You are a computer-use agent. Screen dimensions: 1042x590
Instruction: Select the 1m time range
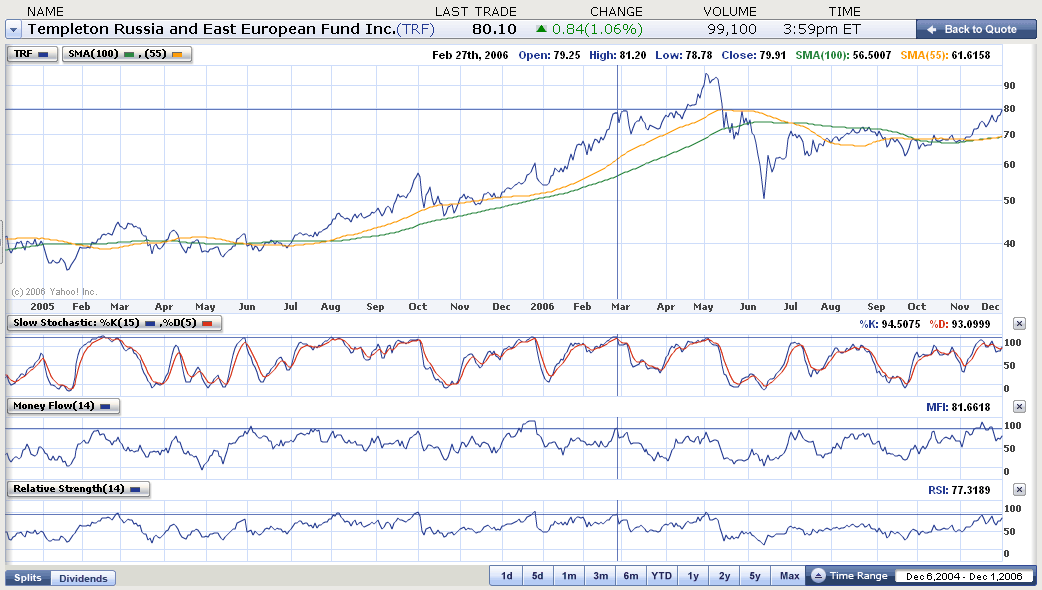click(569, 576)
